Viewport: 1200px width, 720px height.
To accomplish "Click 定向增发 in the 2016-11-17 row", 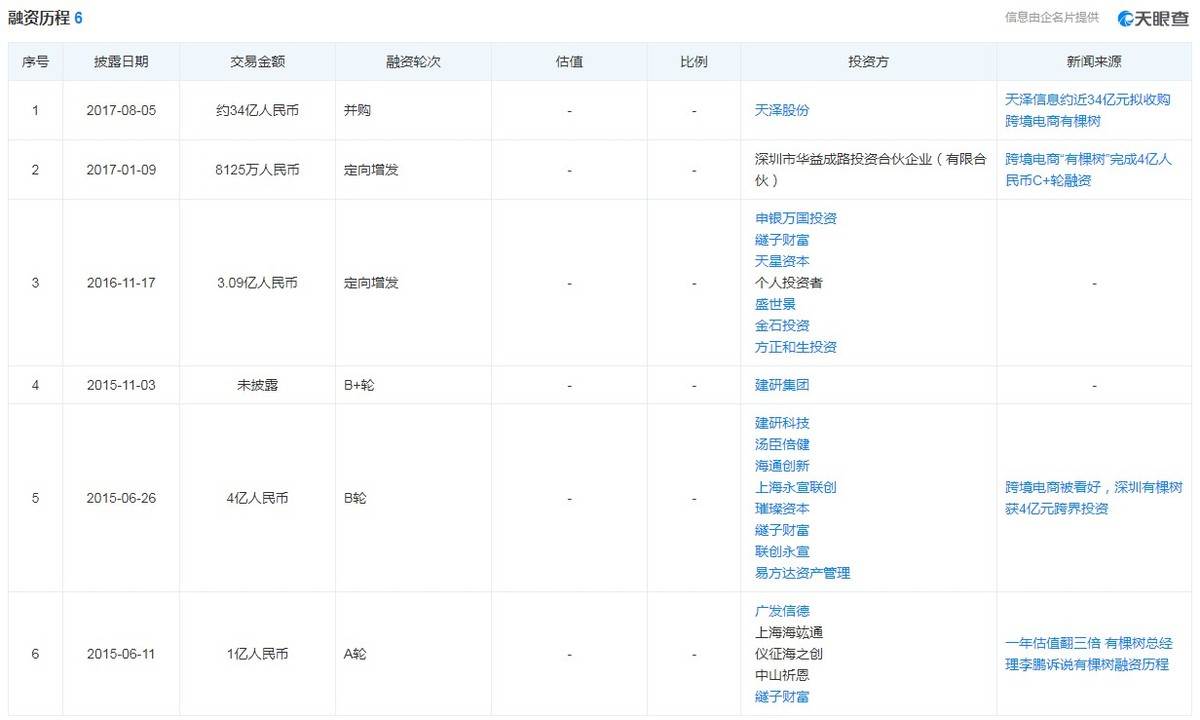I will tap(371, 283).
